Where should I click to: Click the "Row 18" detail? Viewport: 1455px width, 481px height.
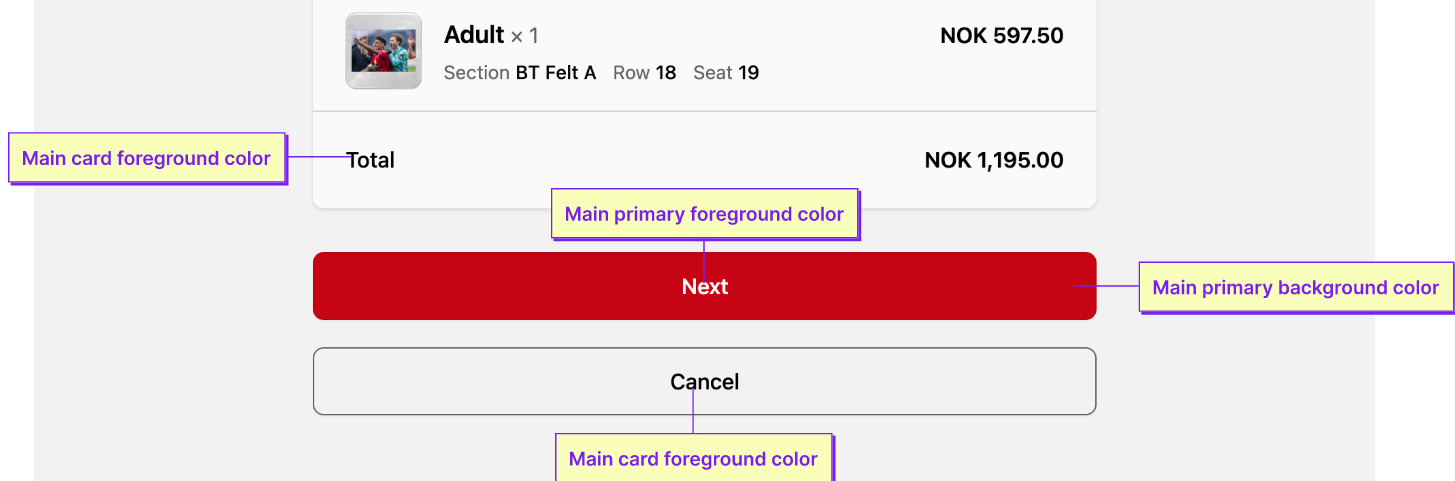pyautogui.click(x=644, y=73)
